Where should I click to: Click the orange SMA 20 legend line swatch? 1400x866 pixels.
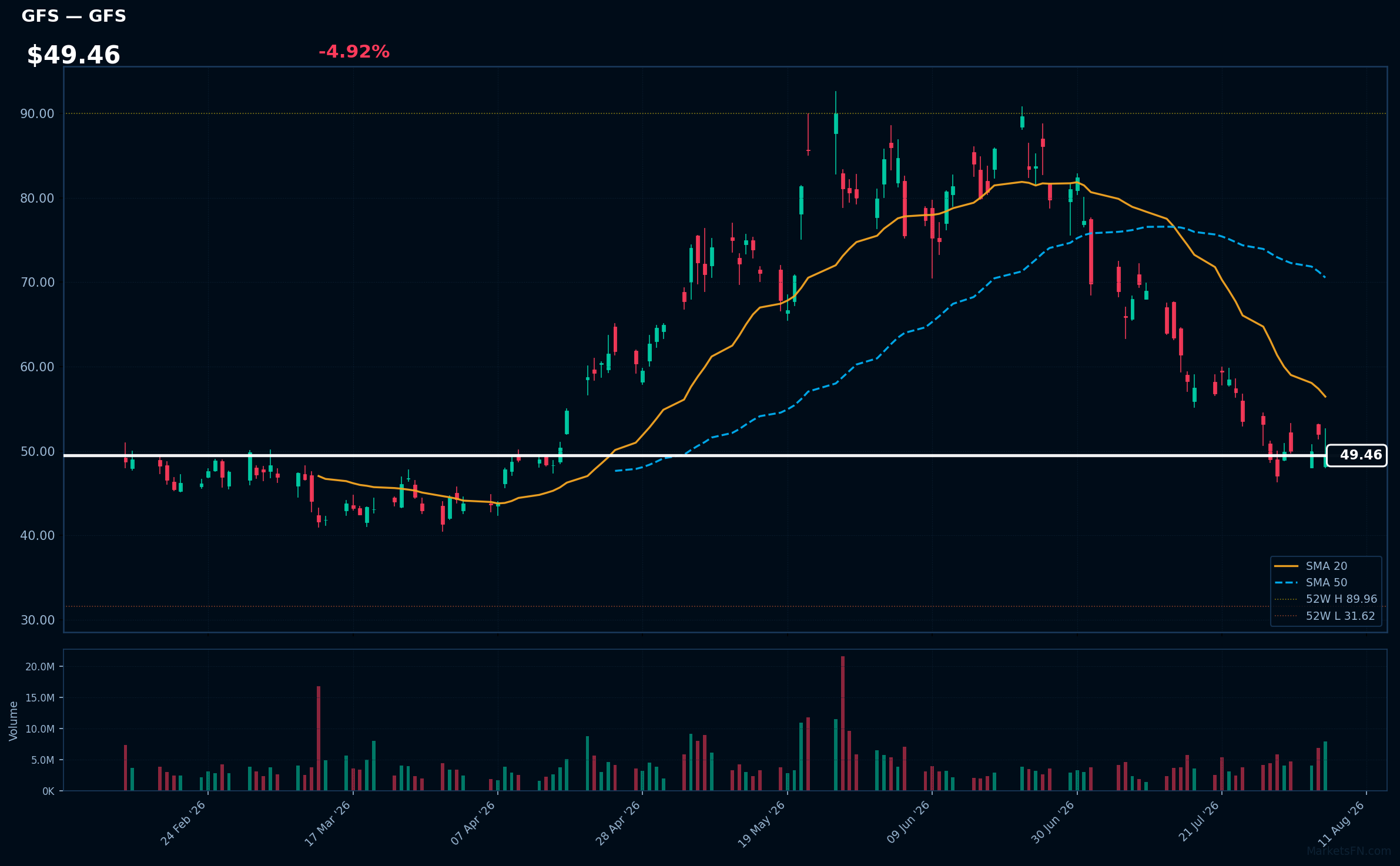pos(1287,566)
